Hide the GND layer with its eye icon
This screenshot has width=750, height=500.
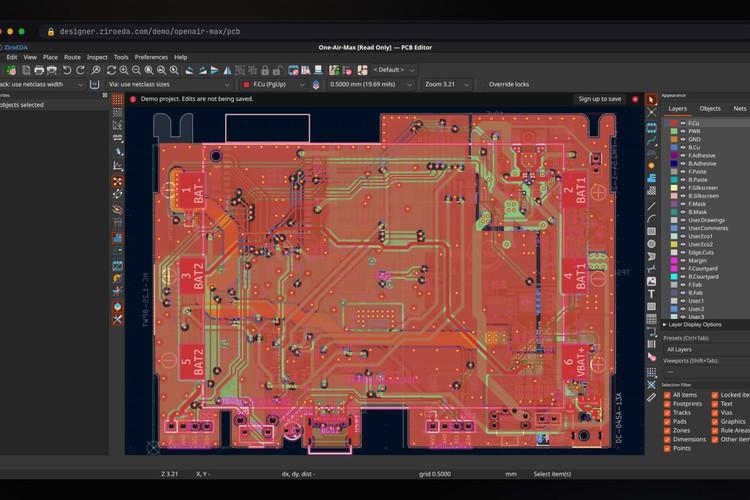point(683,139)
